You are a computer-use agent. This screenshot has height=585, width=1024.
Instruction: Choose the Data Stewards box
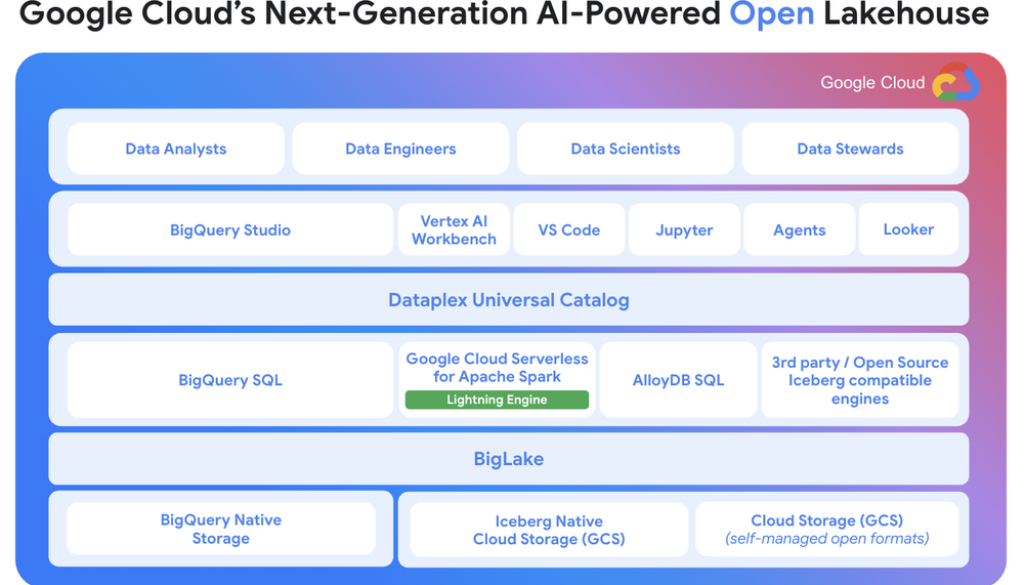(850, 149)
